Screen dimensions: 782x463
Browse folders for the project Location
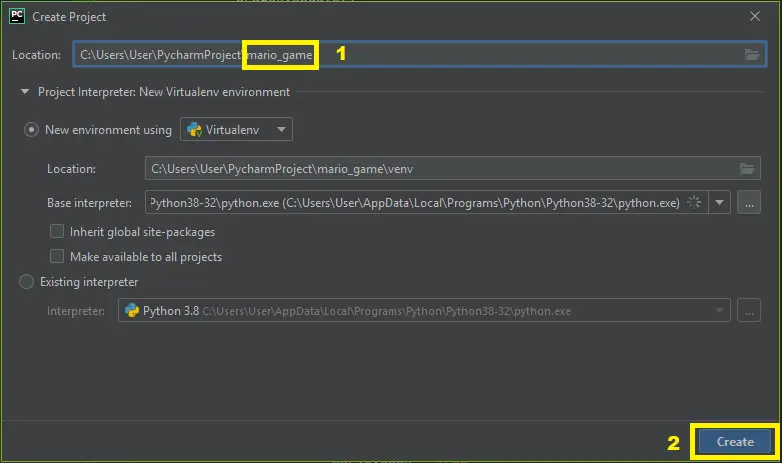pyautogui.click(x=752, y=55)
